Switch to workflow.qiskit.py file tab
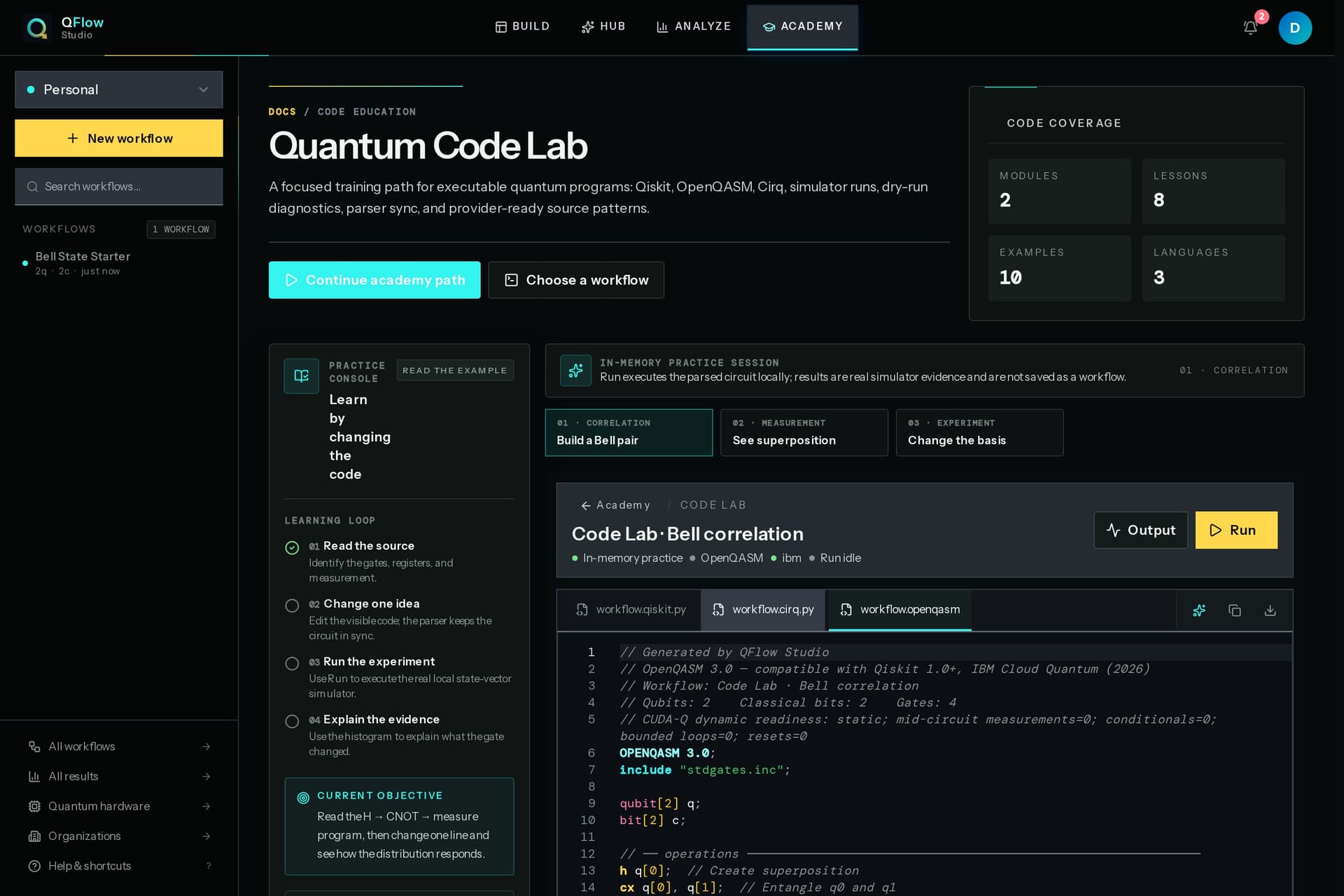 click(x=630, y=610)
